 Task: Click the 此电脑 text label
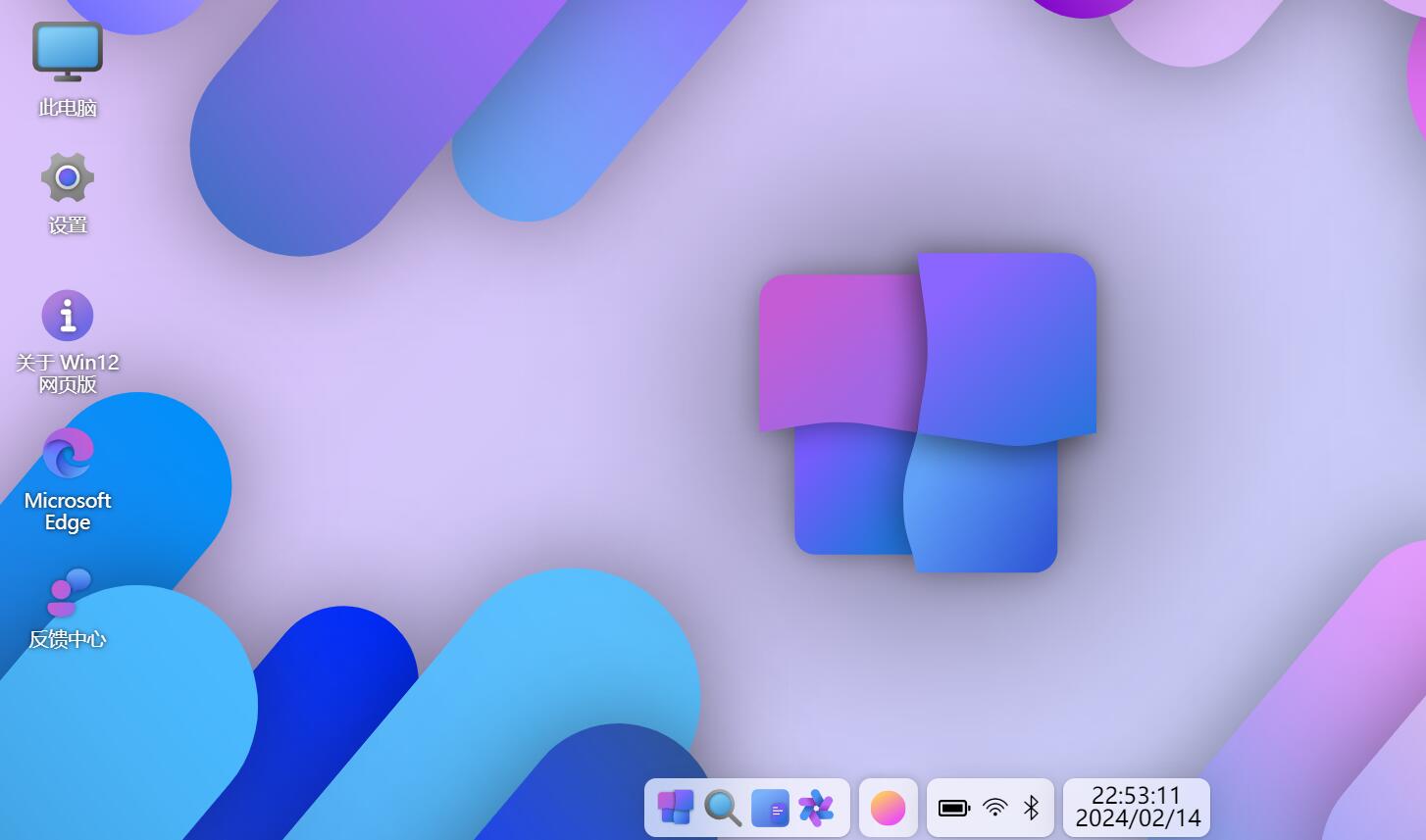pos(68,108)
